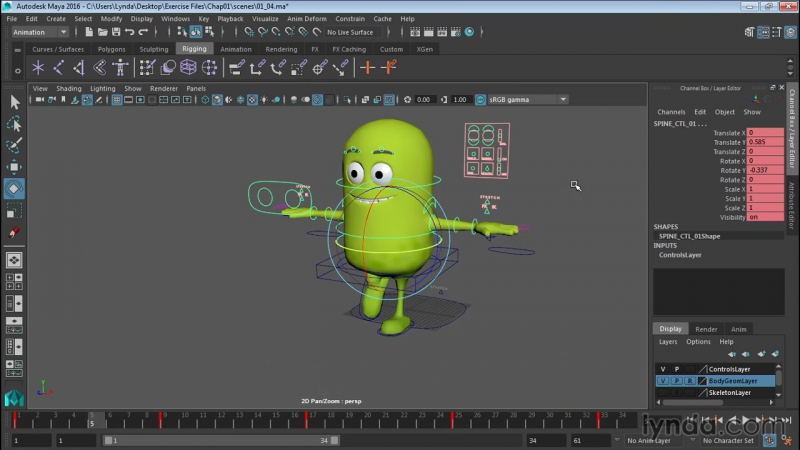Select the Paint Selection tool
Viewport: 800px width, 450px height.
click(14, 145)
